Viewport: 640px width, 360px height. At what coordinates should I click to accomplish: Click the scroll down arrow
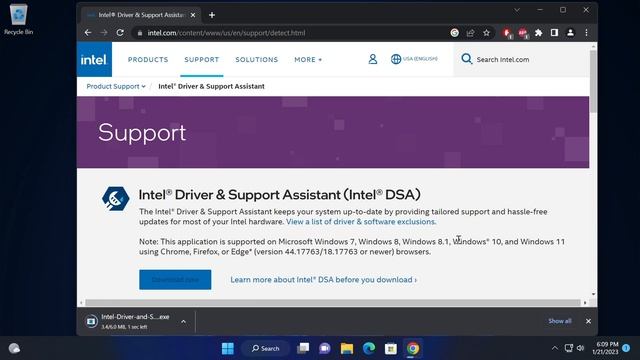[x=593, y=294]
